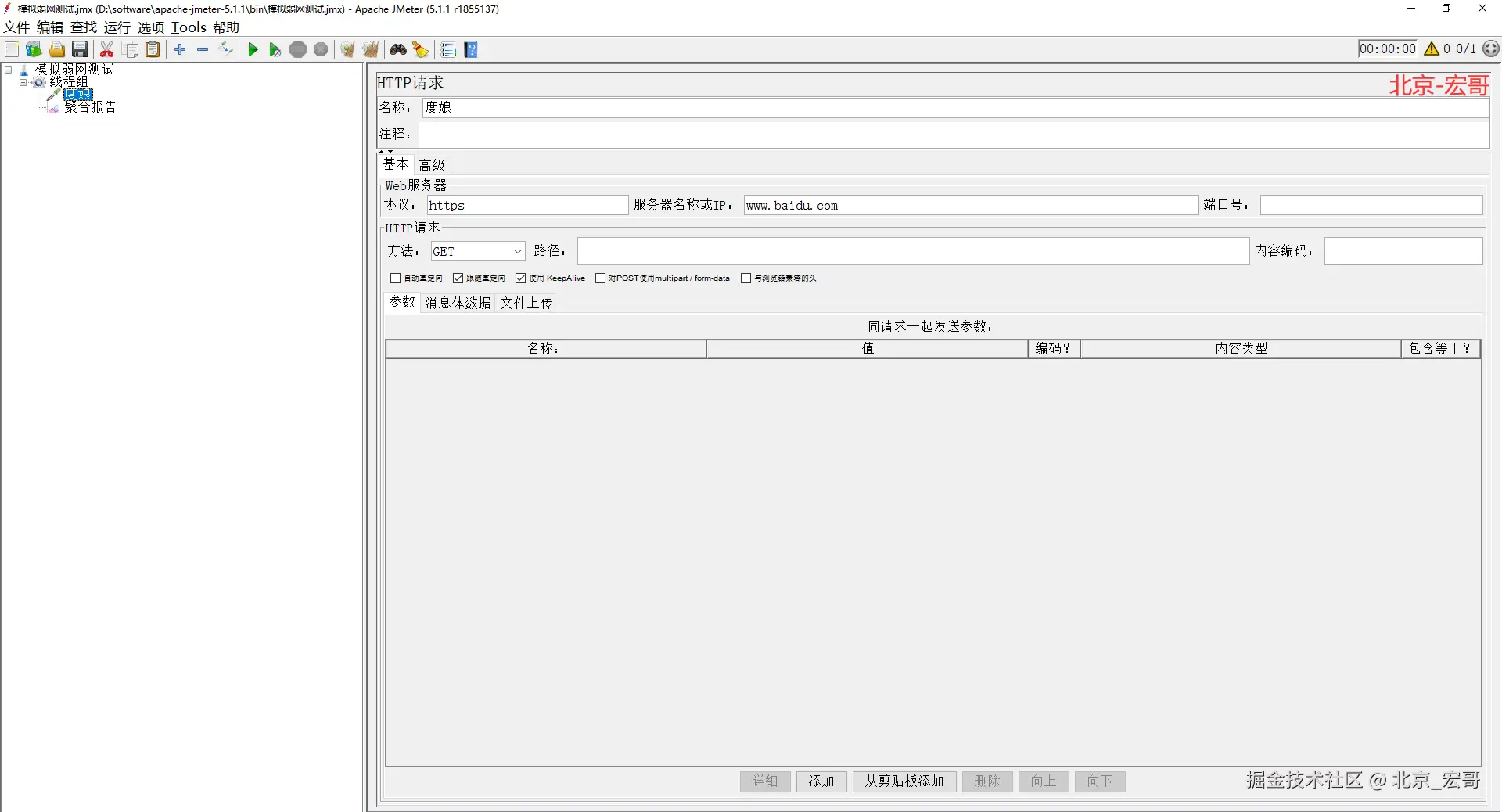1502x812 pixels.
Task: Open Search with binoculars icon
Action: coord(398,49)
